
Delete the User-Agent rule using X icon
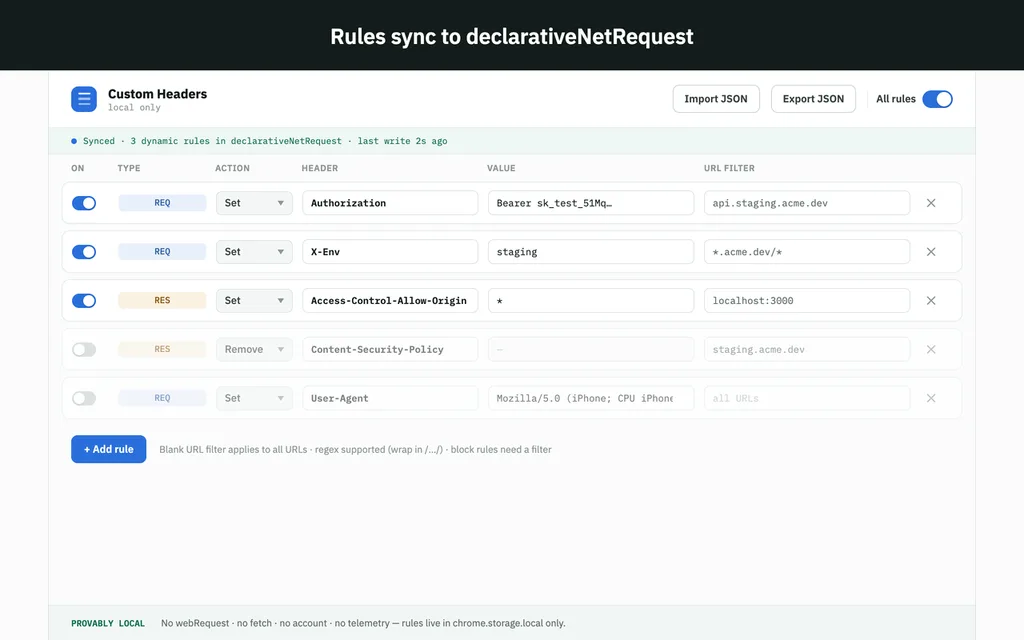pyautogui.click(x=931, y=398)
